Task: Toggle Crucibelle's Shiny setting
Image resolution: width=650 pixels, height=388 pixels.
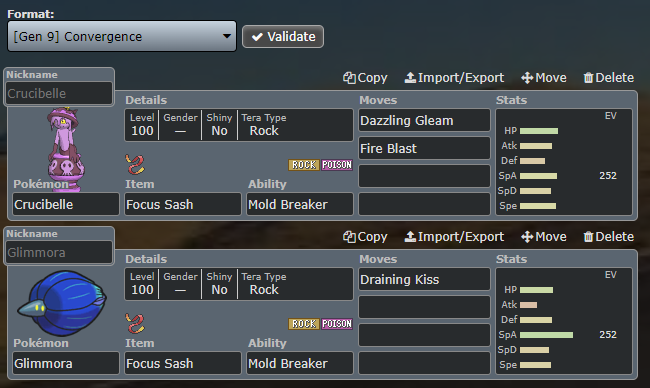Action: (x=219, y=125)
